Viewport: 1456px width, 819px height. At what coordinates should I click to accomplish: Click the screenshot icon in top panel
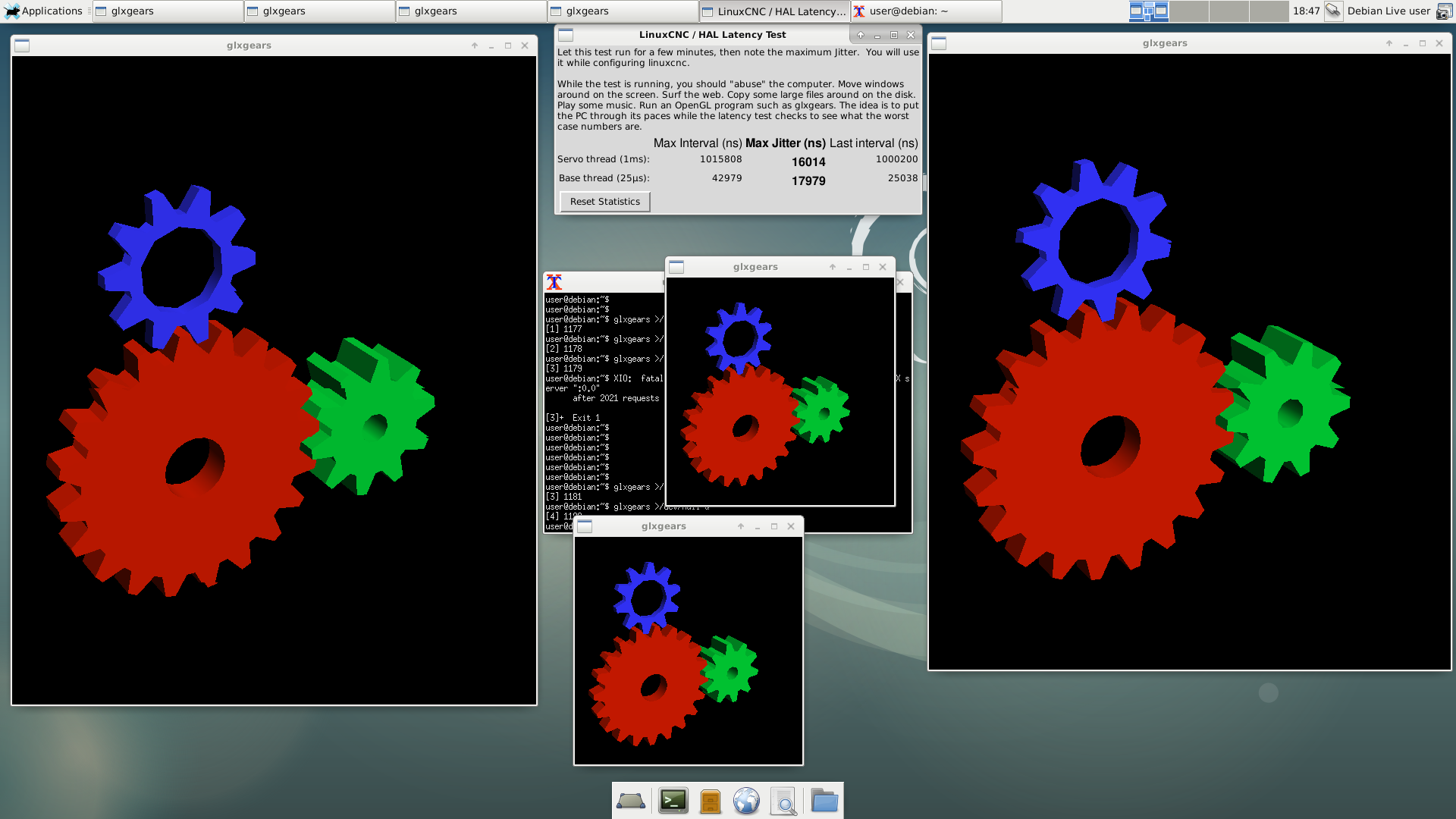[1444, 11]
